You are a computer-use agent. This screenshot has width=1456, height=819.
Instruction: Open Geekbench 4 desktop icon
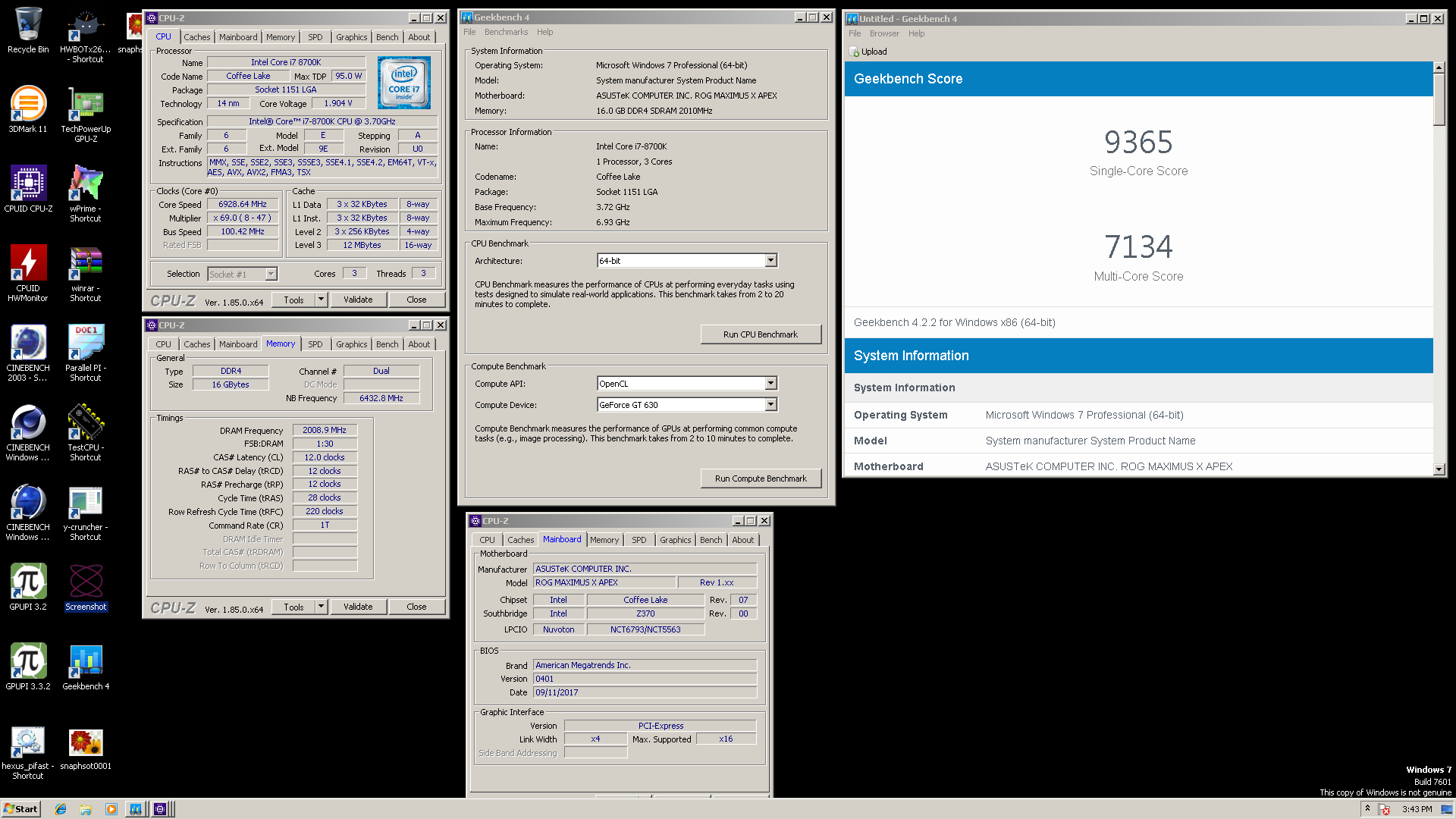click(86, 667)
